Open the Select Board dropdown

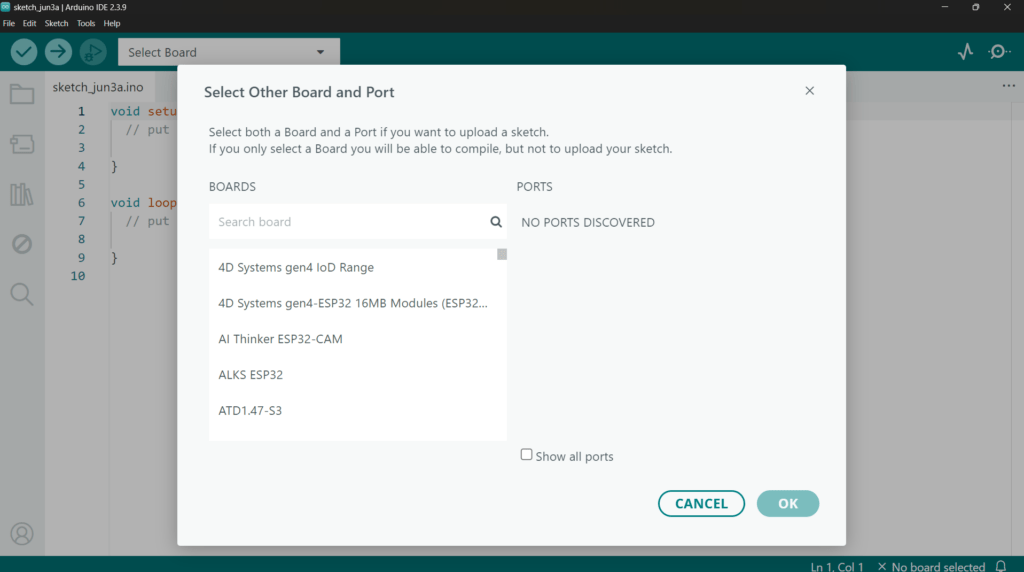(x=229, y=52)
